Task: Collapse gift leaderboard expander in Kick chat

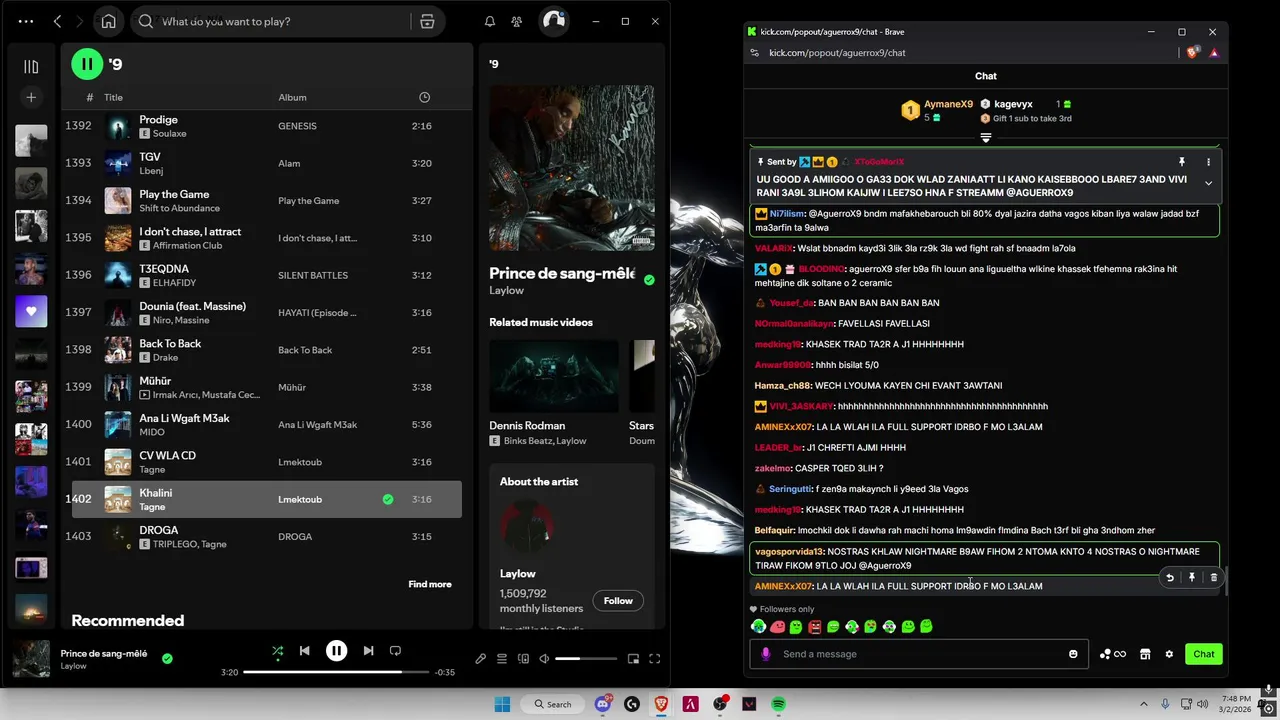Action: point(985,138)
